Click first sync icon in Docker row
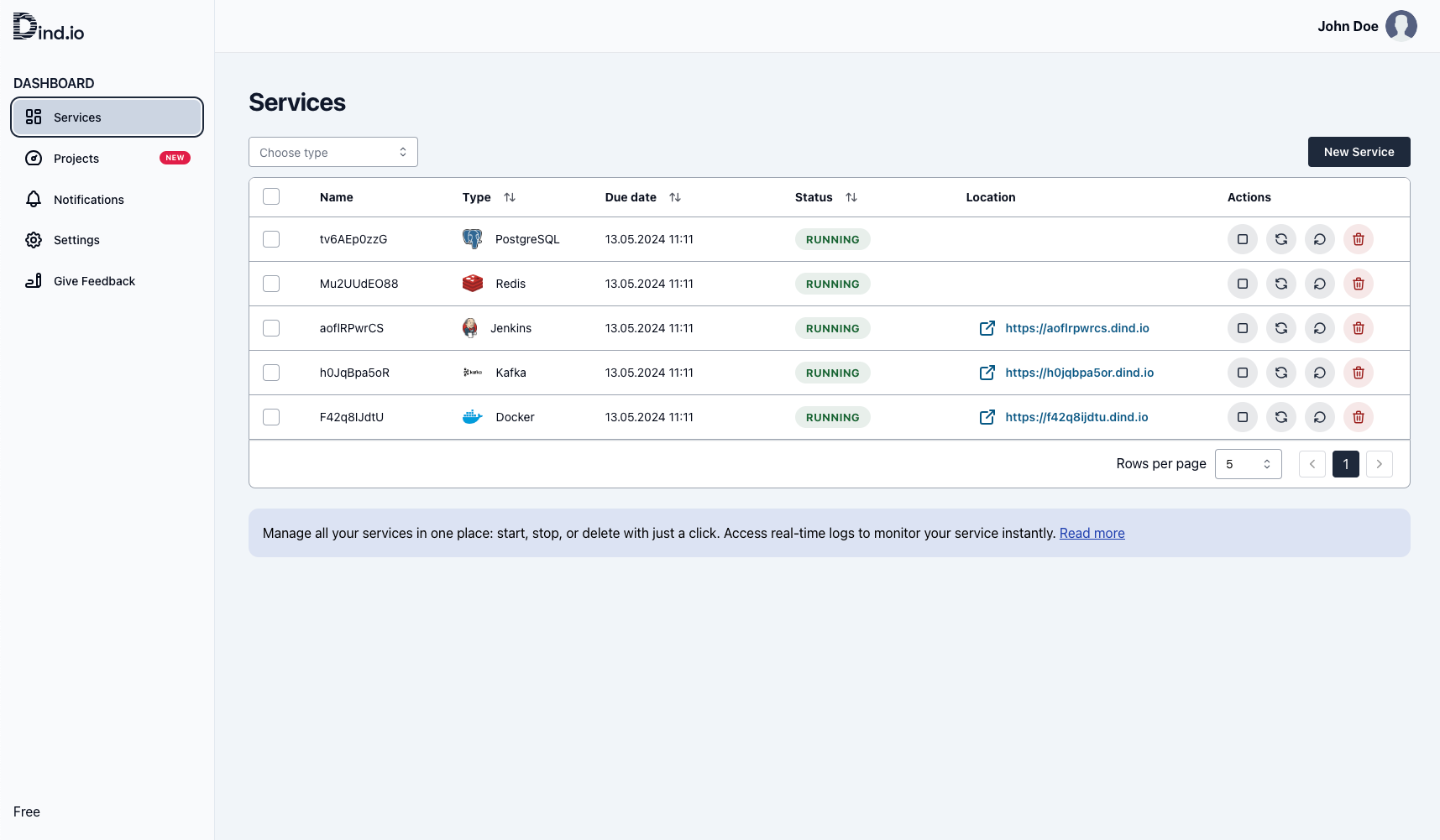 [x=1280, y=417]
